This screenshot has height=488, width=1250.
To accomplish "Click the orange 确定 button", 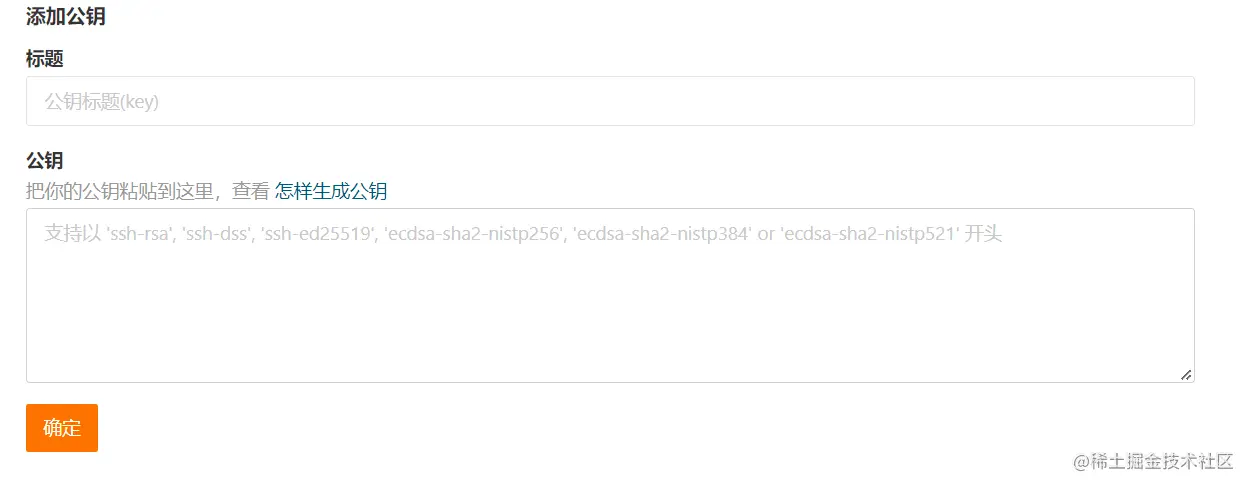I will point(62,428).
